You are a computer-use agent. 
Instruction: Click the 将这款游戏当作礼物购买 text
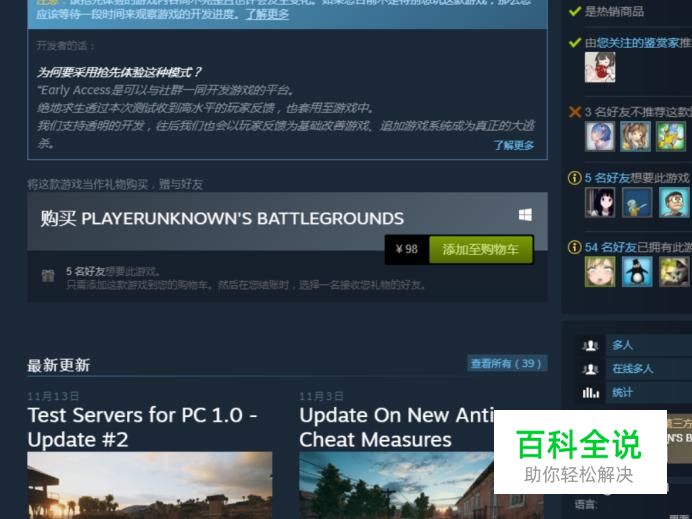[x=115, y=184]
